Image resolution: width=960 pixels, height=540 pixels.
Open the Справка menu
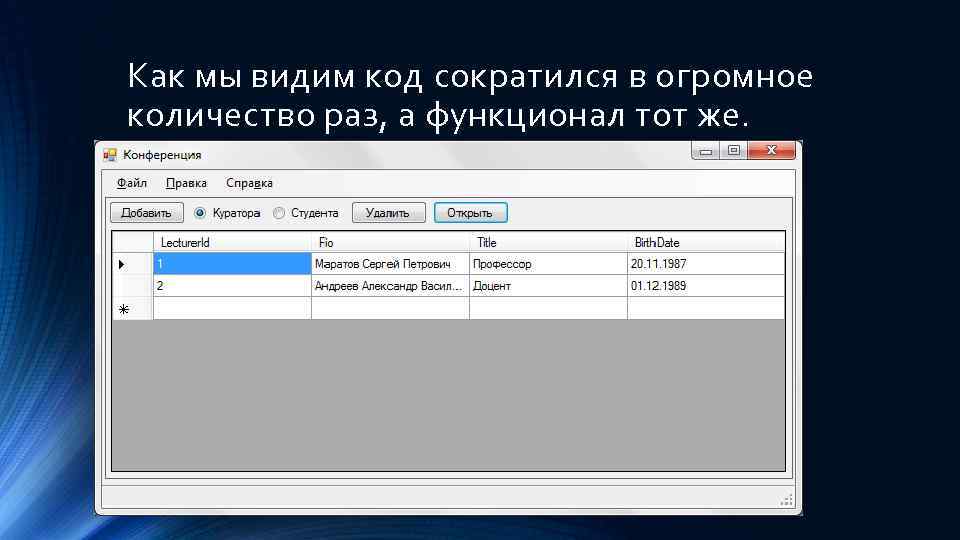[x=249, y=183]
